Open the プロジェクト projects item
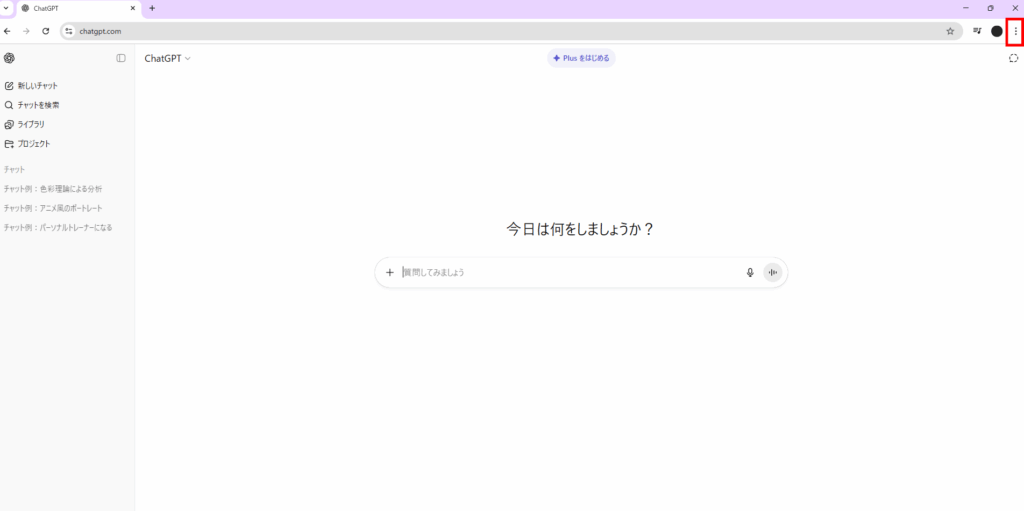The image size is (1024, 511). coord(33,144)
